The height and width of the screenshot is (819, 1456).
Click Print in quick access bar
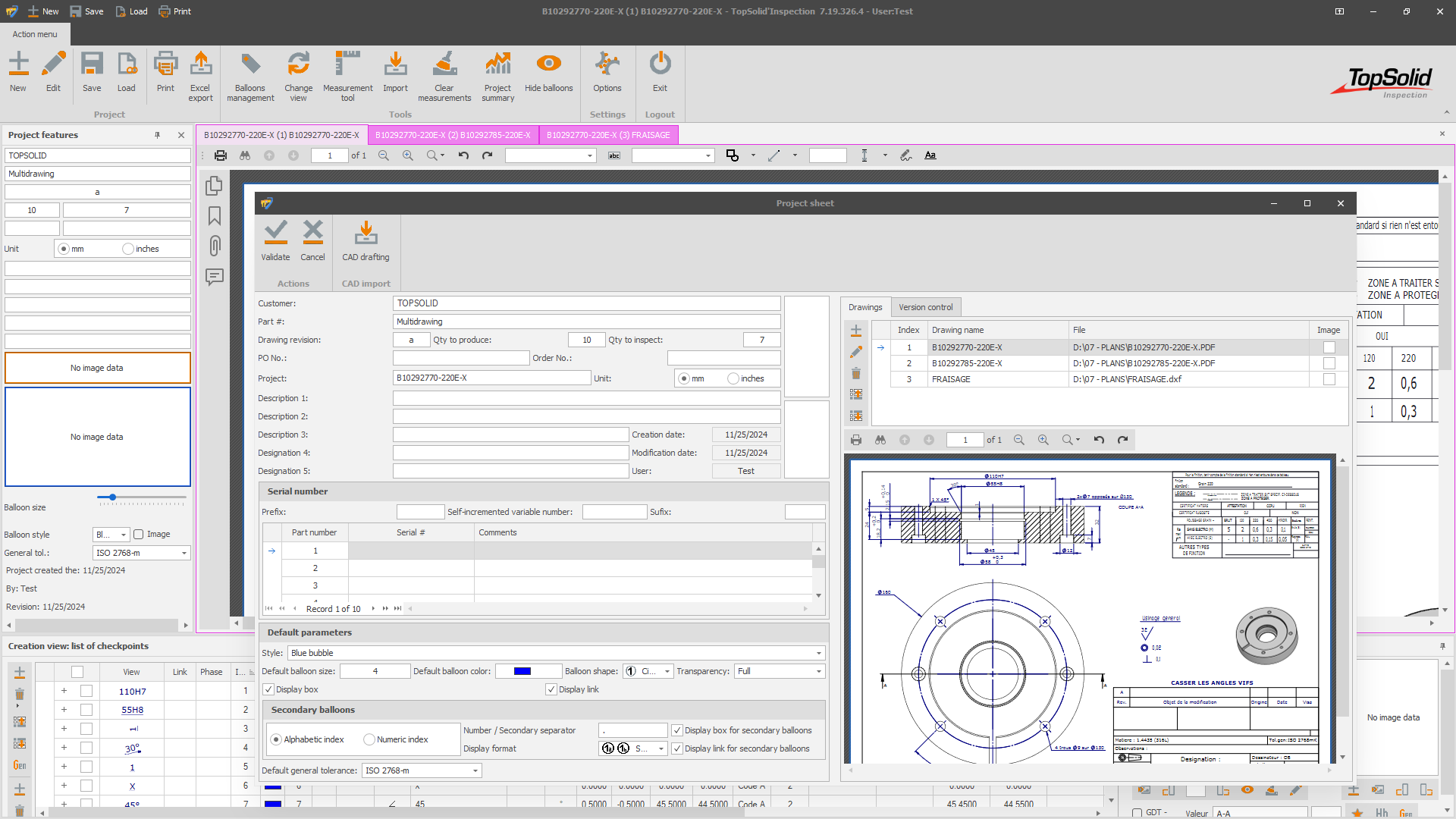[x=175, y=11]
